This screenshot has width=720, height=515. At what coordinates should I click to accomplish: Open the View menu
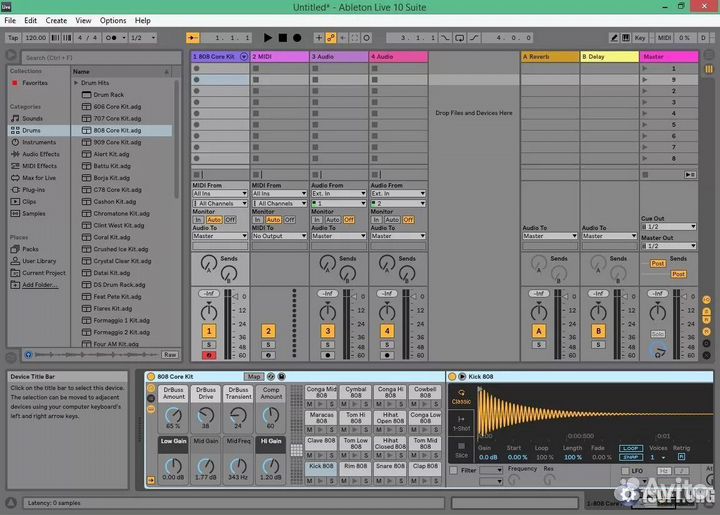(x=83, y=21)
